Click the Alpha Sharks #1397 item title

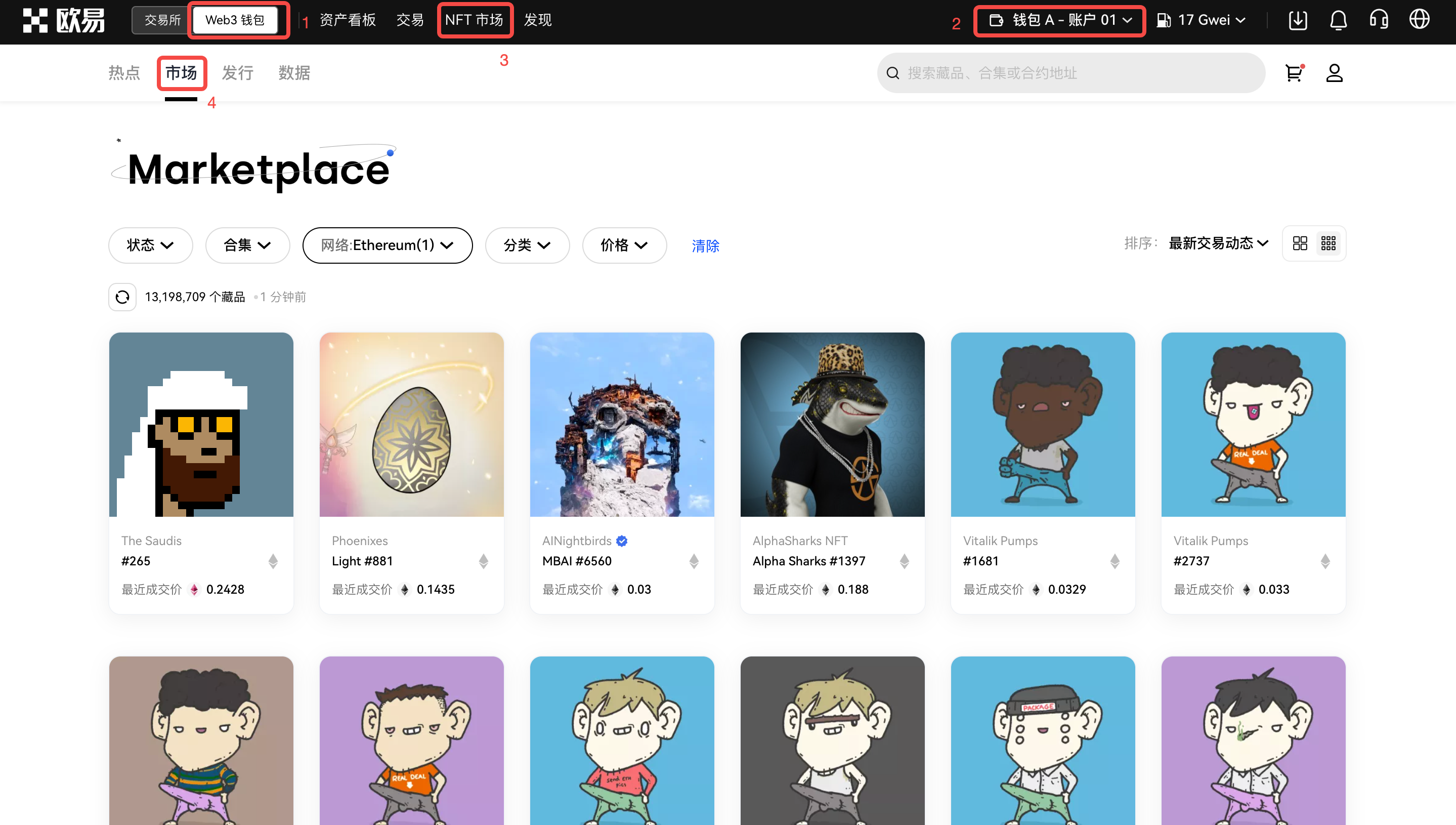(809, 561)
